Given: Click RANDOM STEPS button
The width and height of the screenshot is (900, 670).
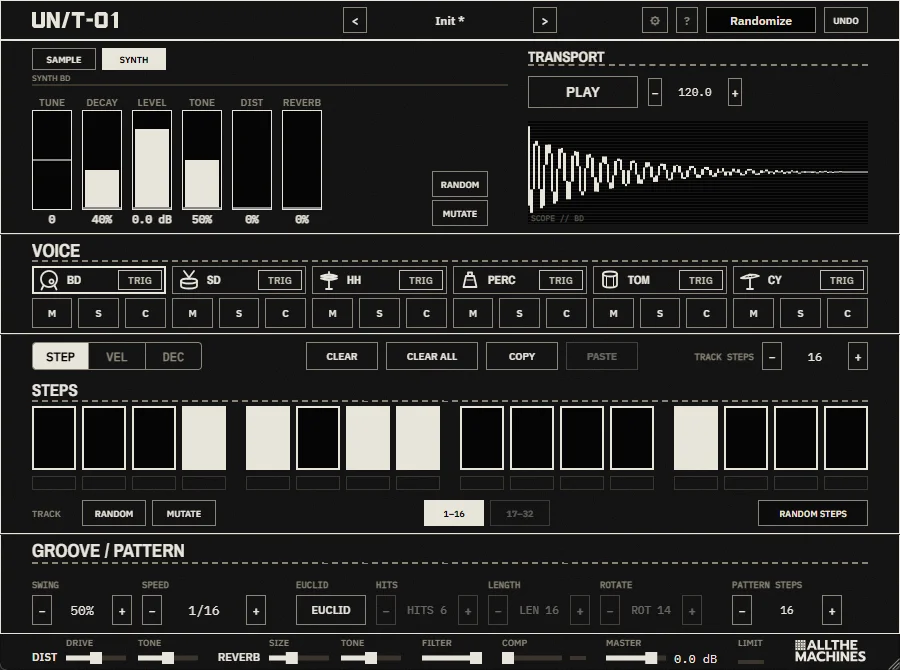Looking at the screenshot, I should pos(813,513).
